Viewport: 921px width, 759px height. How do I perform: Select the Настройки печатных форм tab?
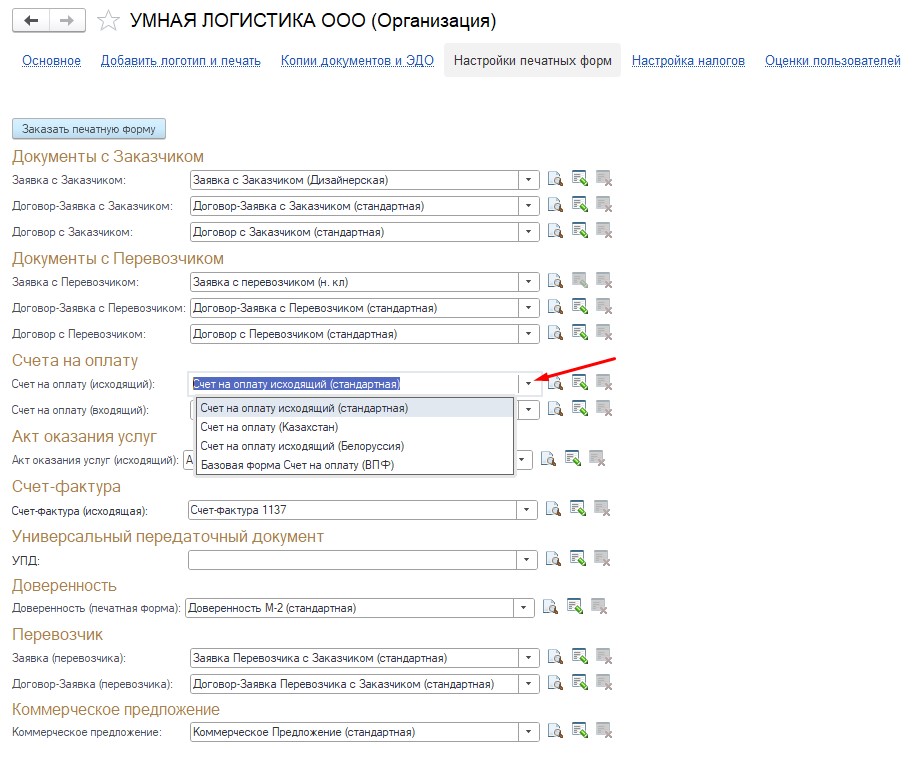[x=532, y=61]
